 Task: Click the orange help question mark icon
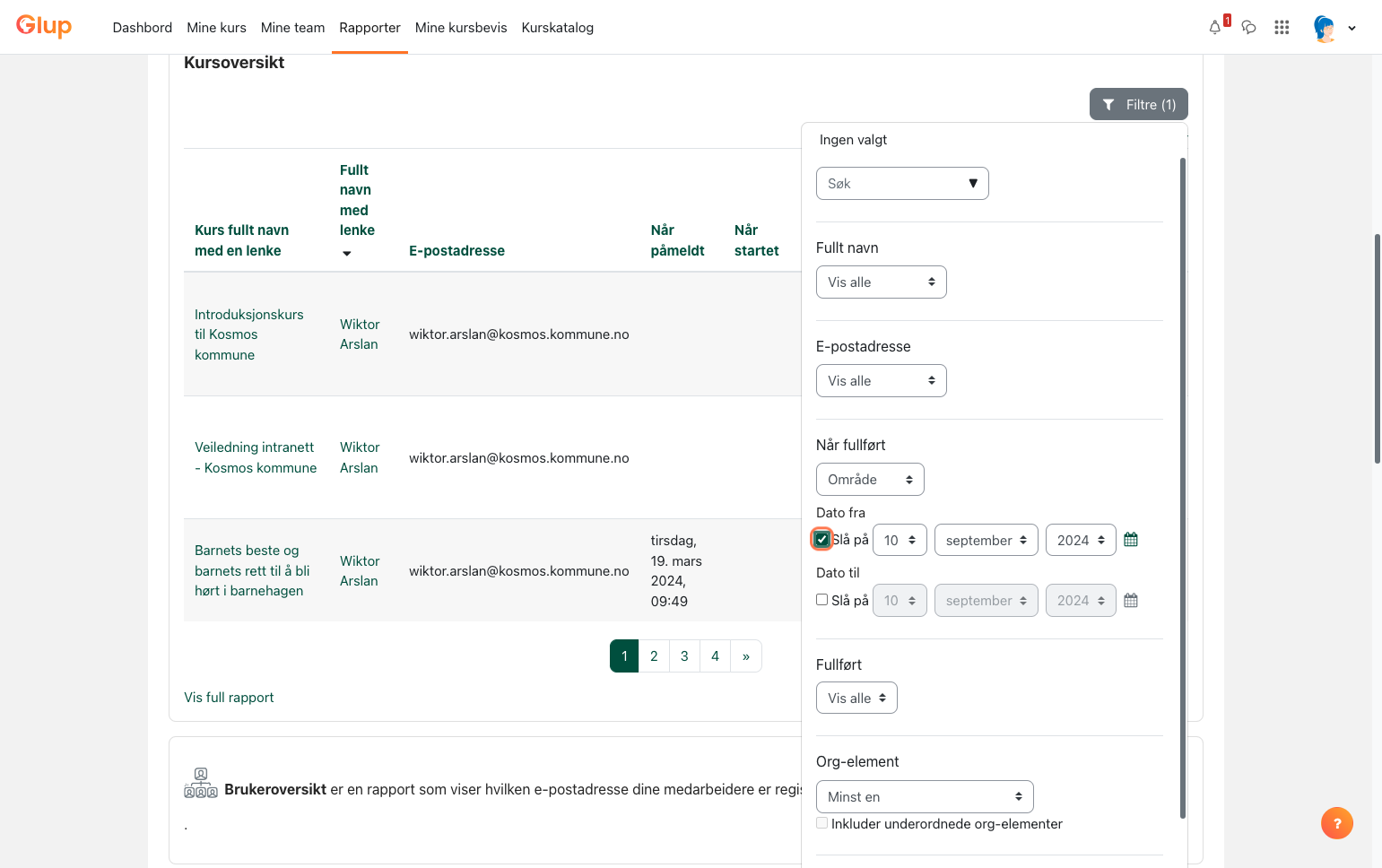[x=1336, y=823]
